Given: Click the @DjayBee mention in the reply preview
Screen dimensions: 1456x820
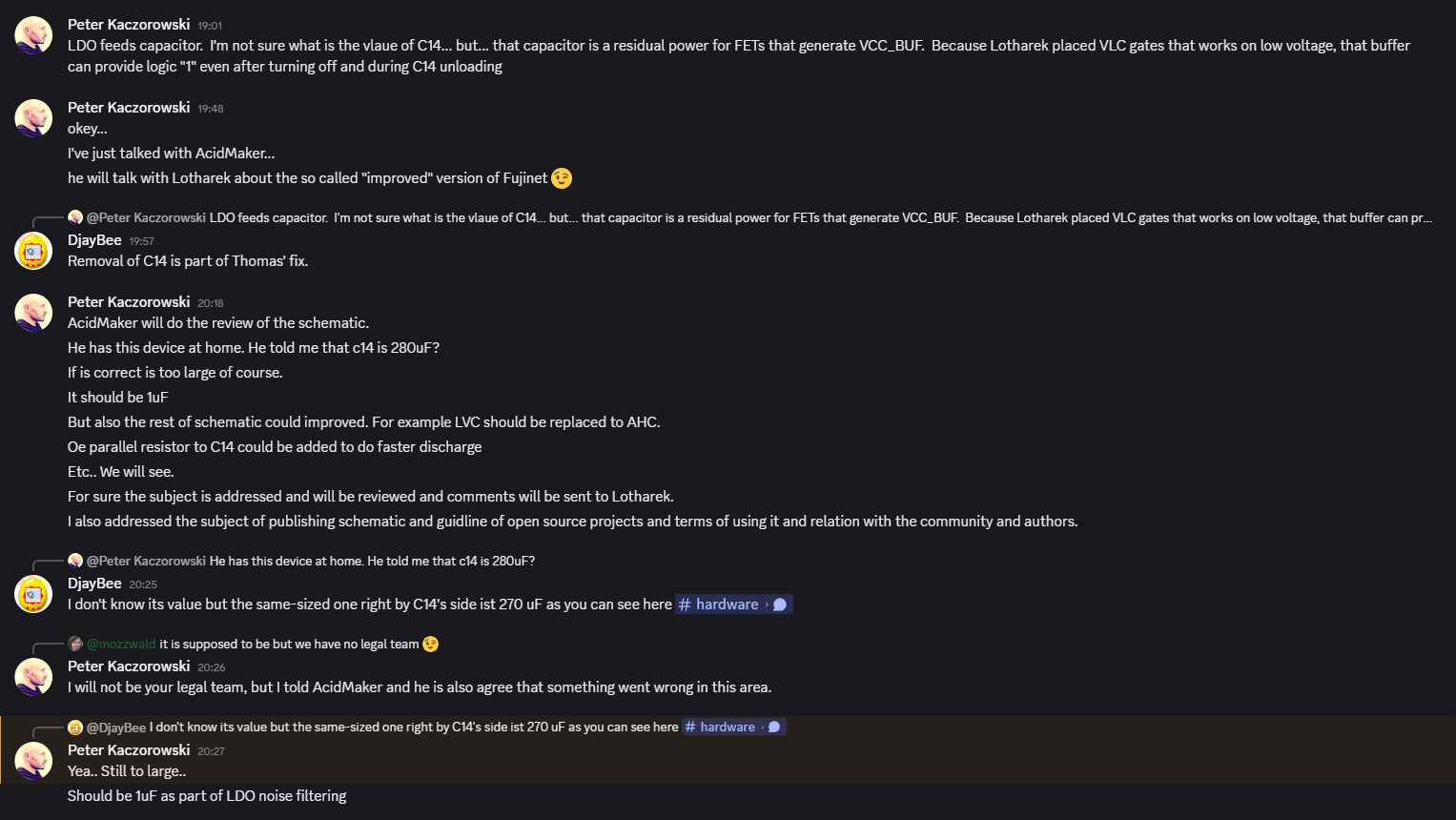Looking at the screenshot, I should pyautogui.click(x=116, y=728).
